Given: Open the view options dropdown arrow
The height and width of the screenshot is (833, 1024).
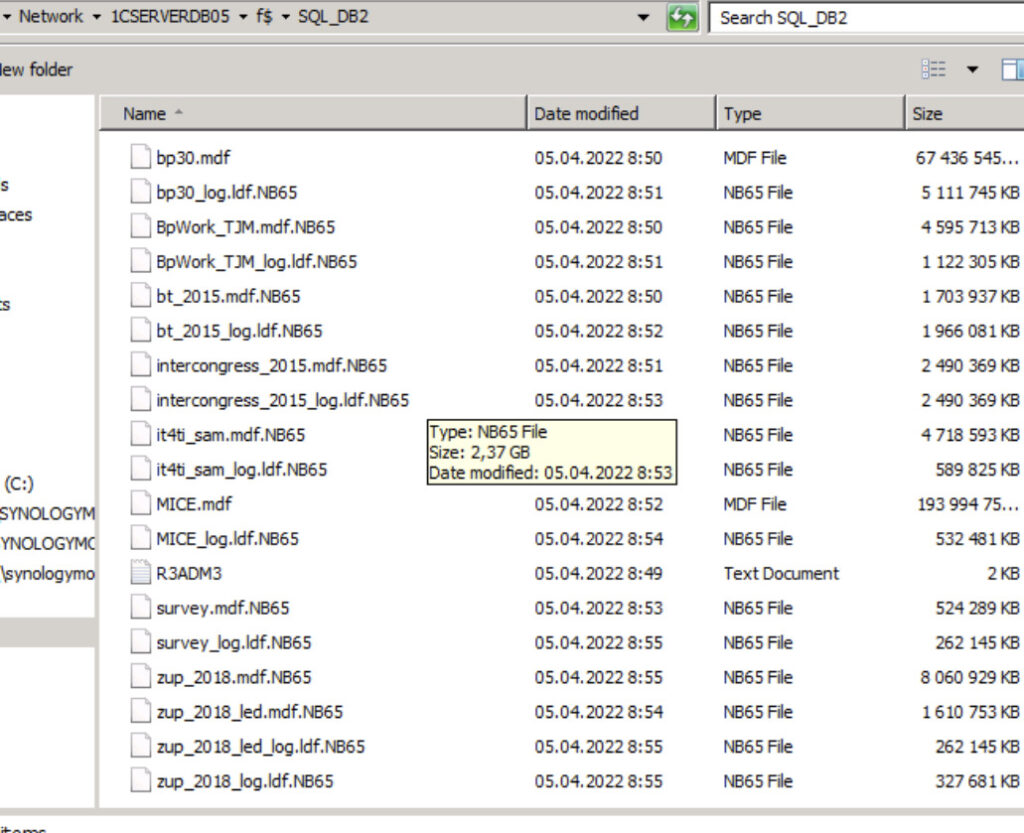Looking at the screenshot, I should point(972,69).
